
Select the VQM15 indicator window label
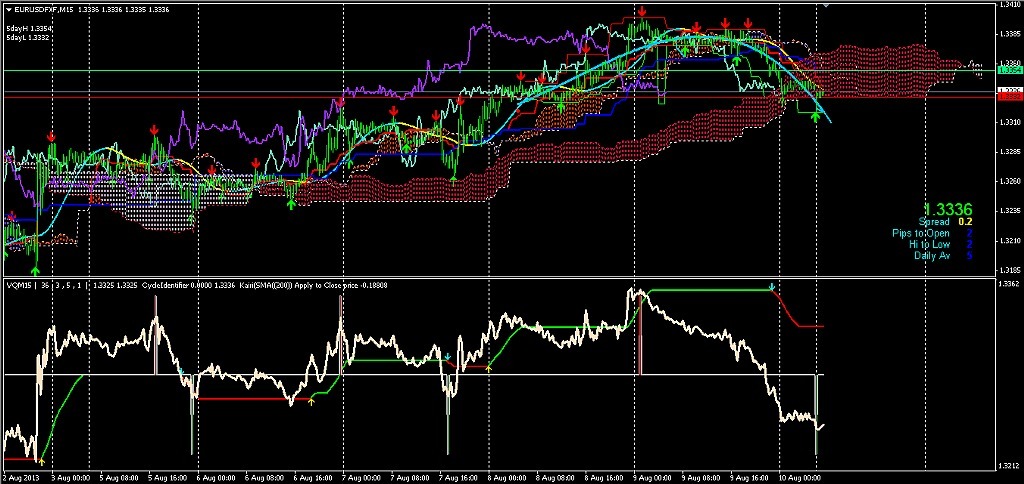pos(18,285)
